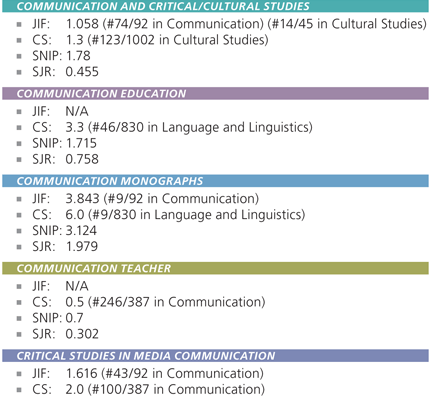Viewport: 430px width, 400px height.
Task: Select the Communication Education purple header
Action: pos(215,93)
